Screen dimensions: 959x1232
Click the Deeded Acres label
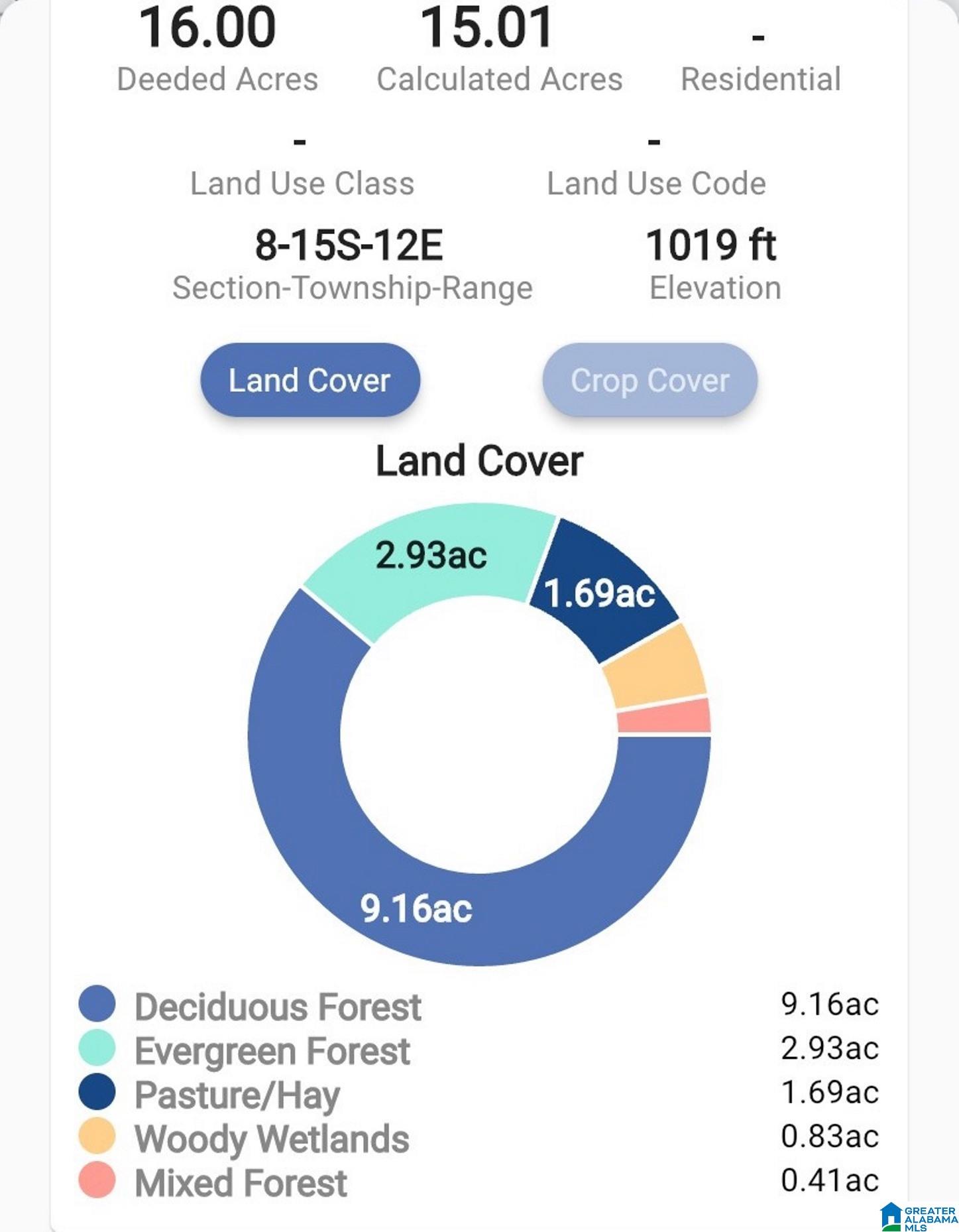(217, 79)
